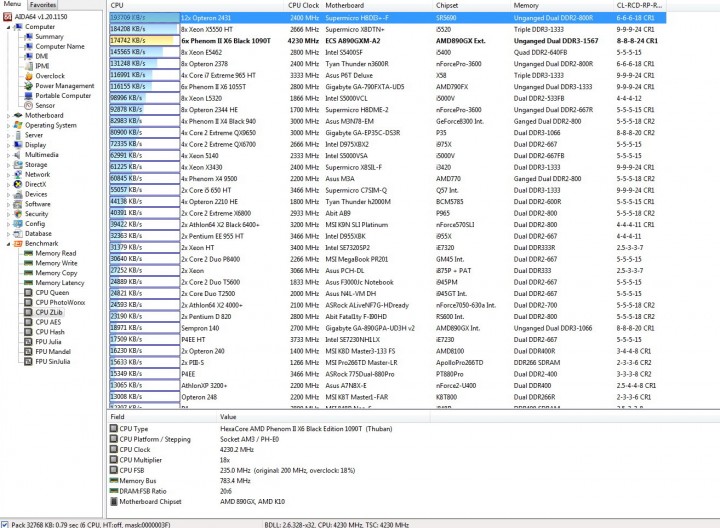
Task: Sort by the CPU column header
Action: click(196, 6)
